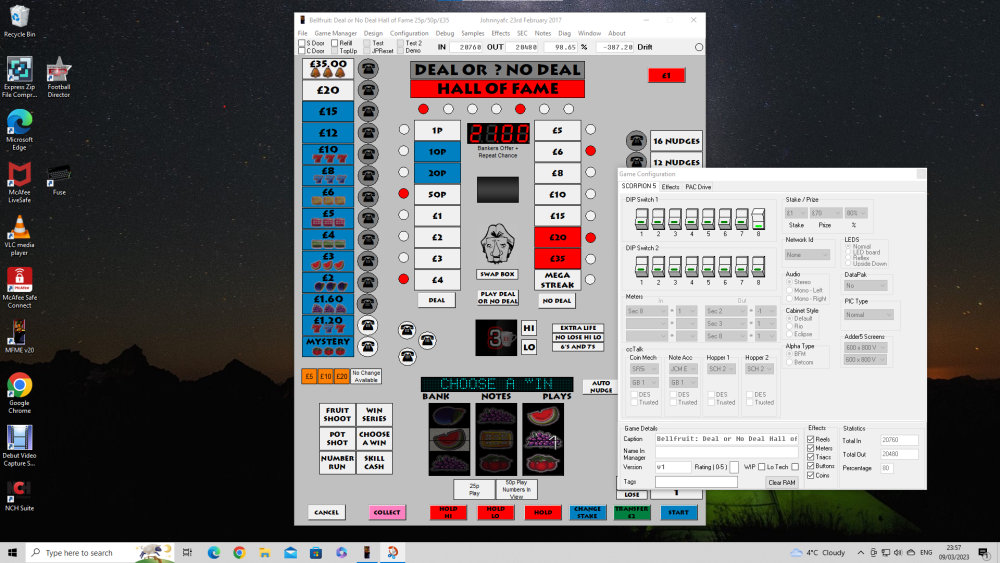Click the CHANGE STAKE button

(x=587, y=512)
